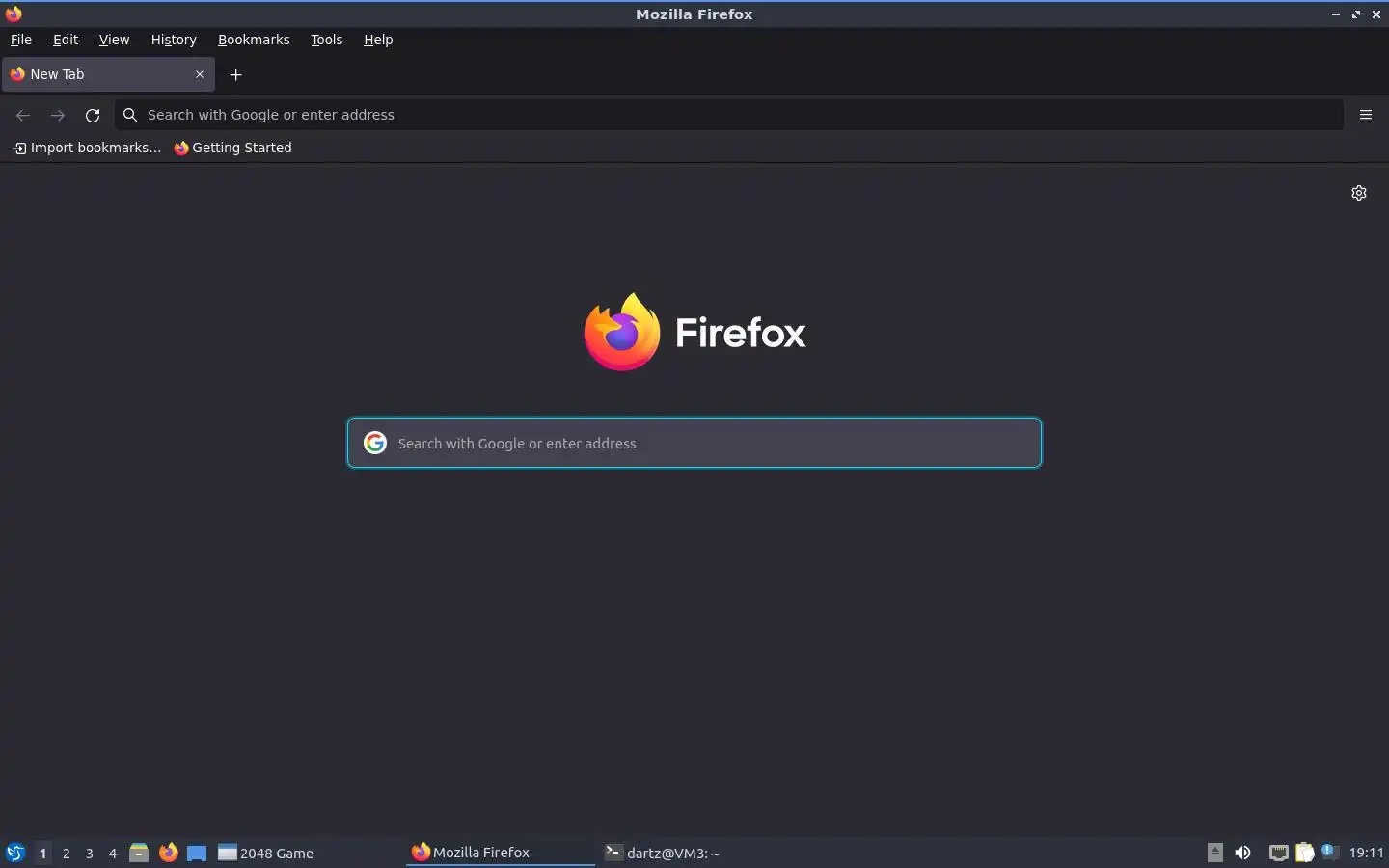This screenshot has width=1389, height=868.
Task: Minimize the Firefox window
Action: (1336, 14)
